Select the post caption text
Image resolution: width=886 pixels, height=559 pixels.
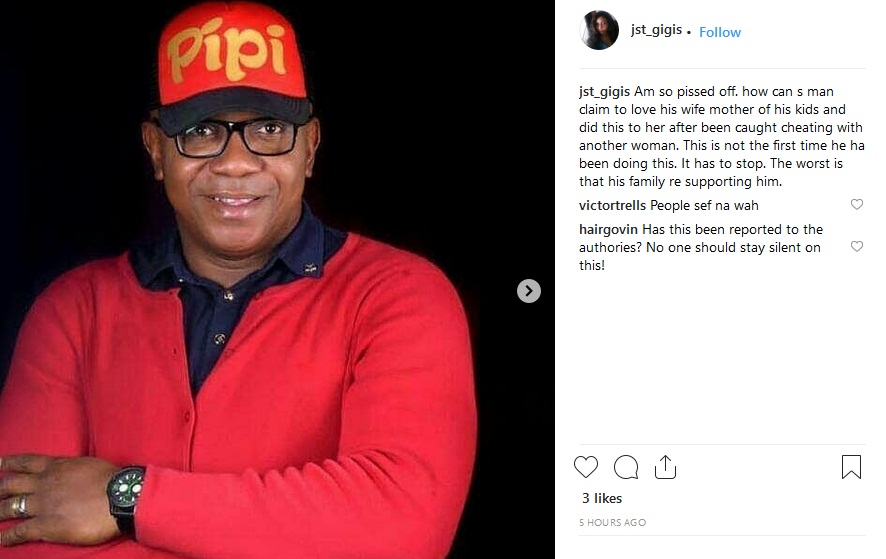click(722, 136)
